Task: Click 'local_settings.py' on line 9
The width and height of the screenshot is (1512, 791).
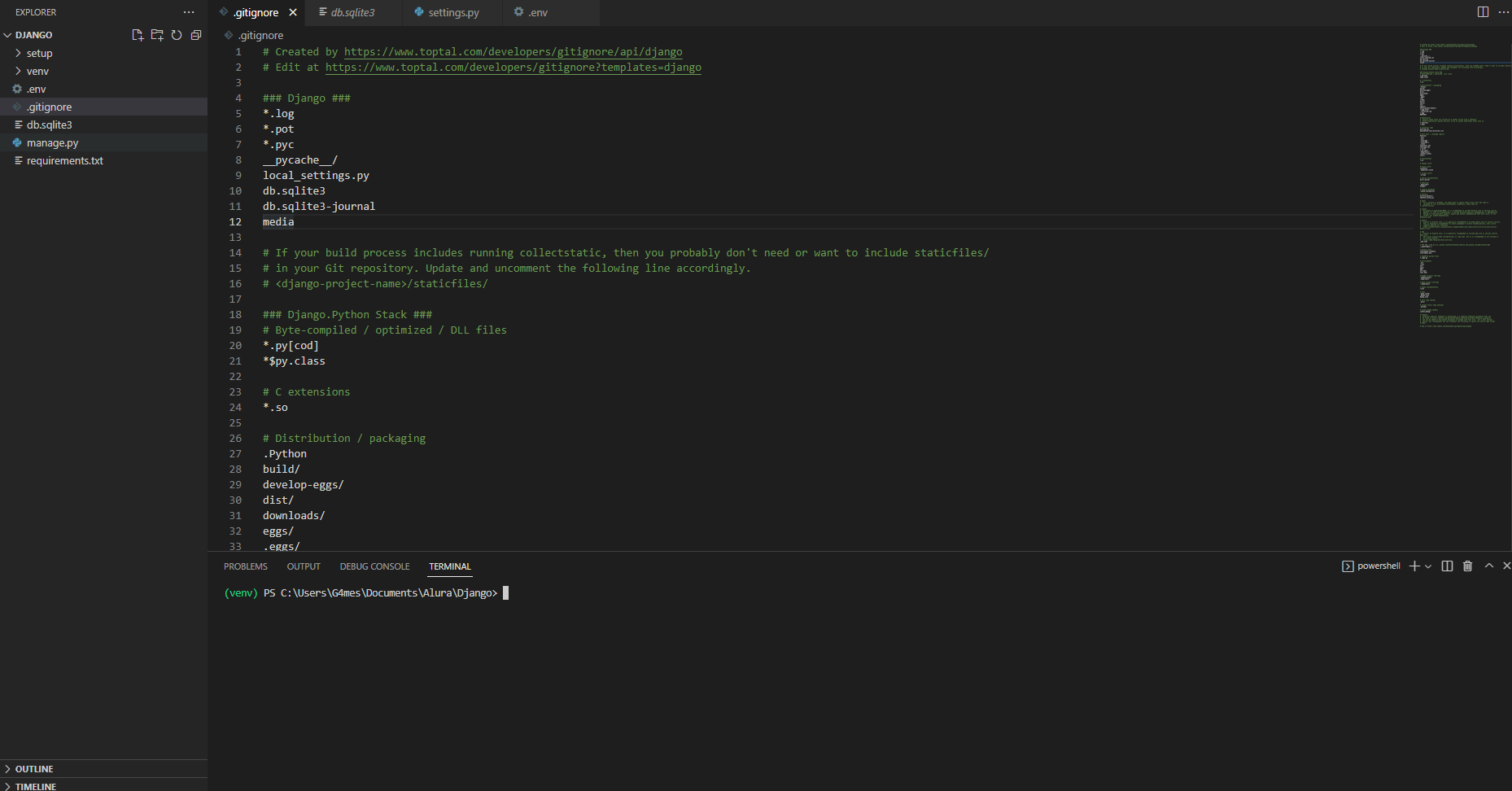Action: (x=316, y=175)
